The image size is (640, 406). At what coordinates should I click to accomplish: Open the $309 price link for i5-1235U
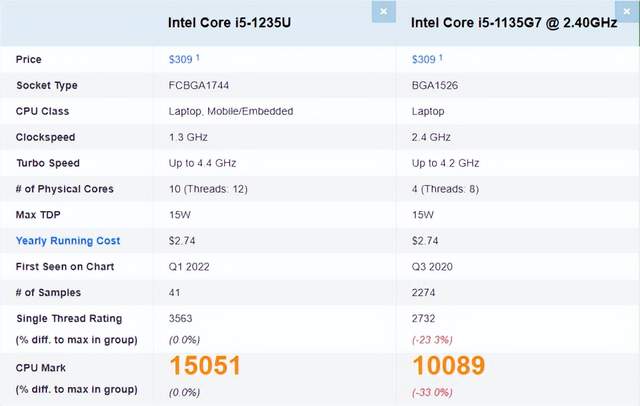(x=180, y=60)
